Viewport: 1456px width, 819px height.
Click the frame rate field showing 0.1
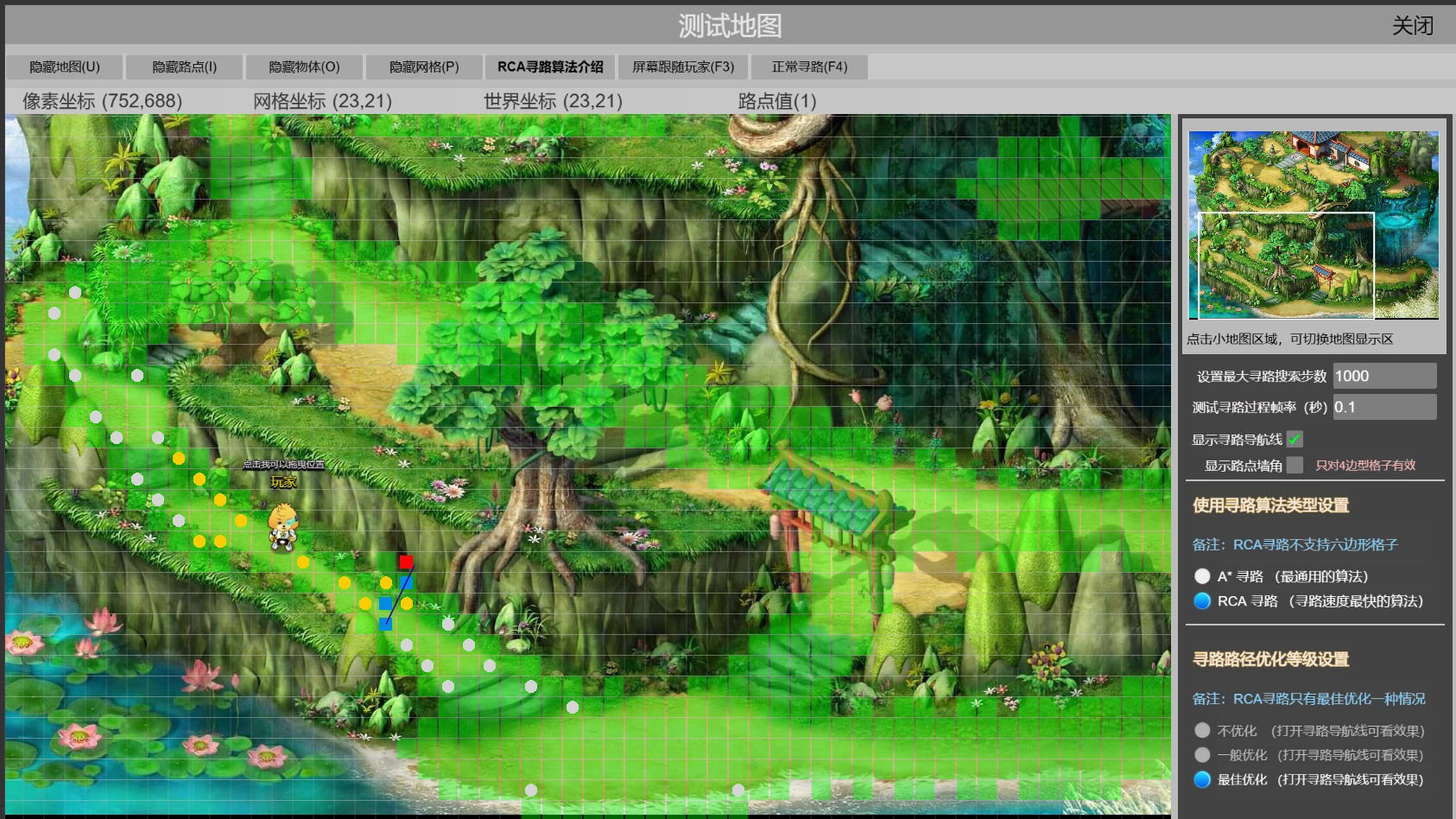[1385, 407]
